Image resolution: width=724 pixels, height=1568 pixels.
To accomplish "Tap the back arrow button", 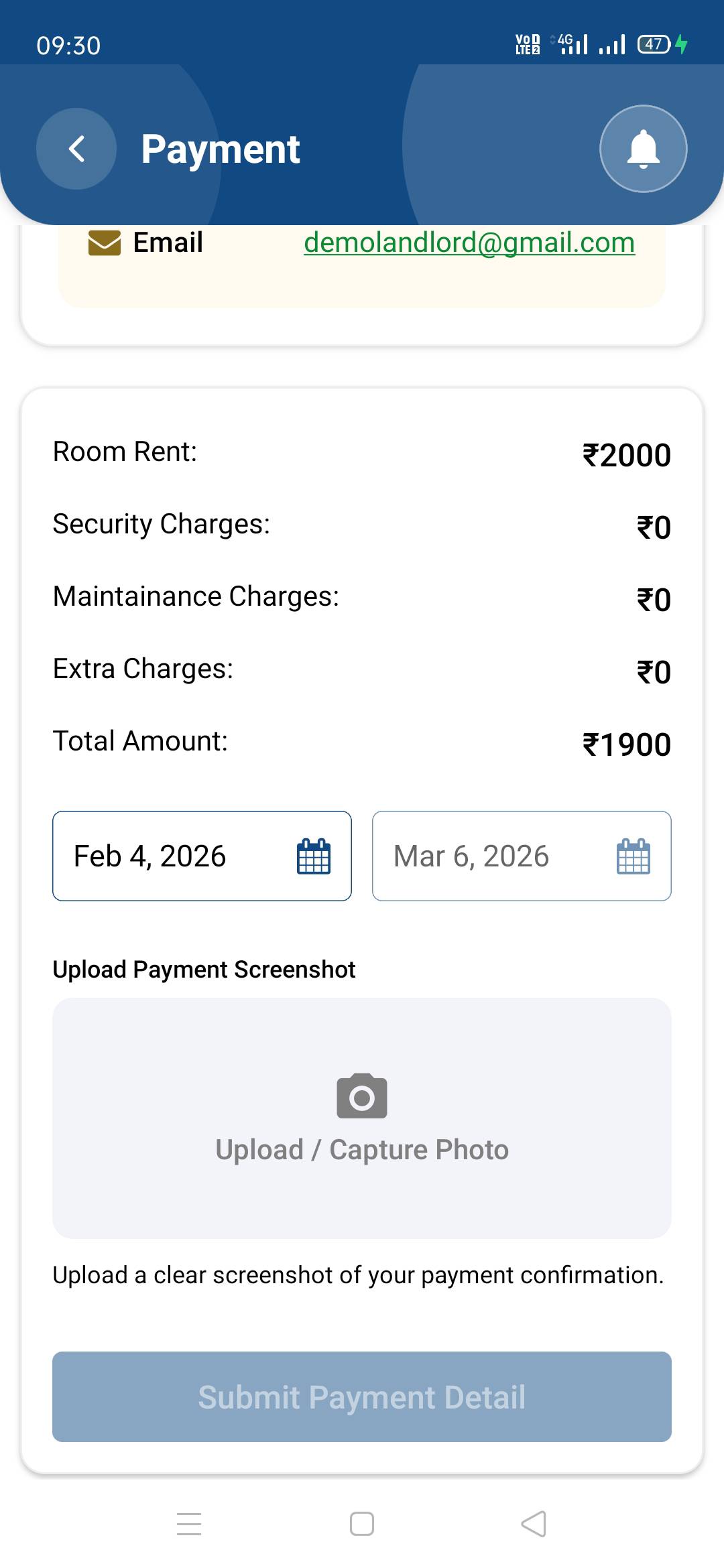I will [76, 149].
